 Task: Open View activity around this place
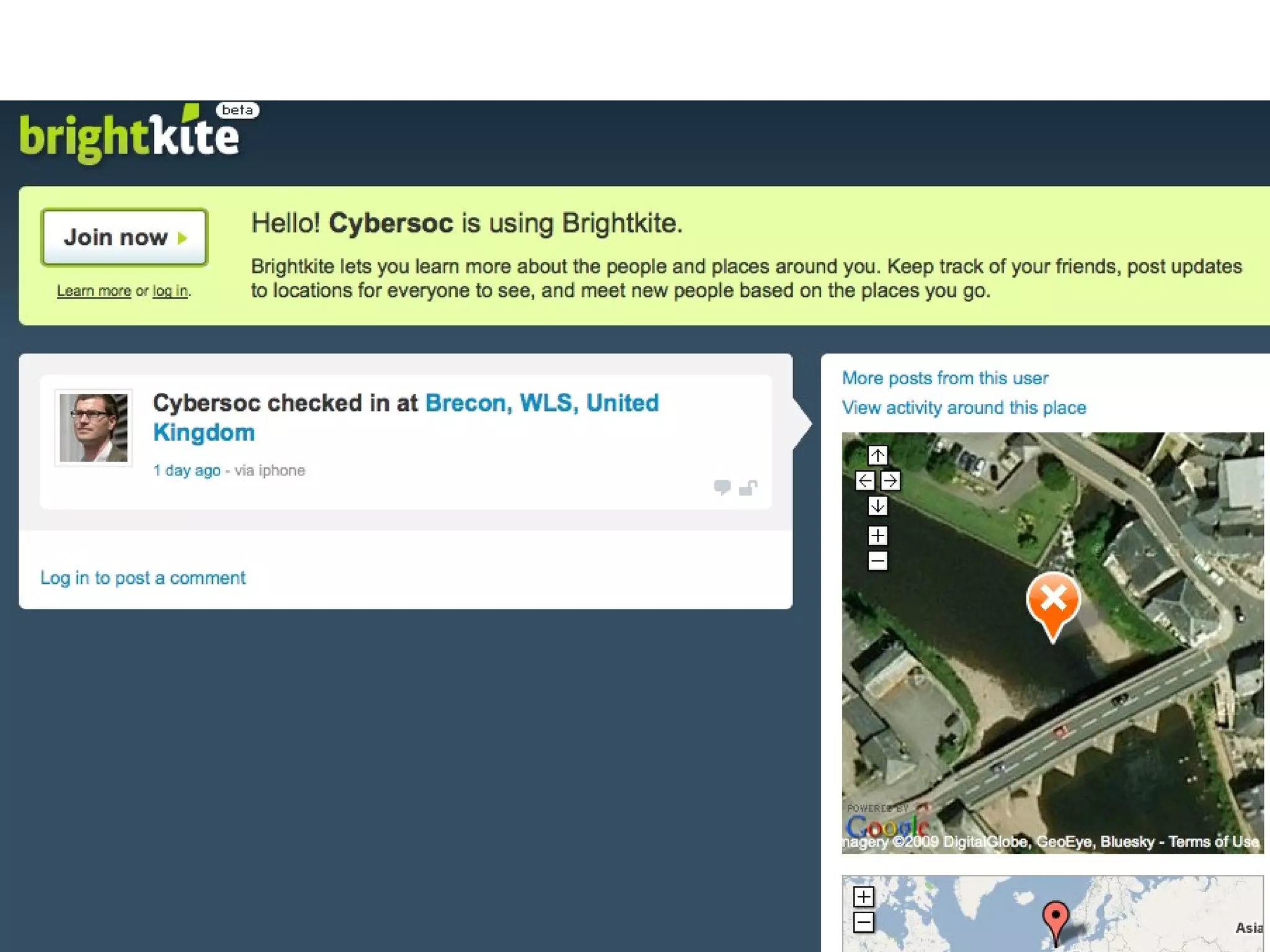(964, 408)
